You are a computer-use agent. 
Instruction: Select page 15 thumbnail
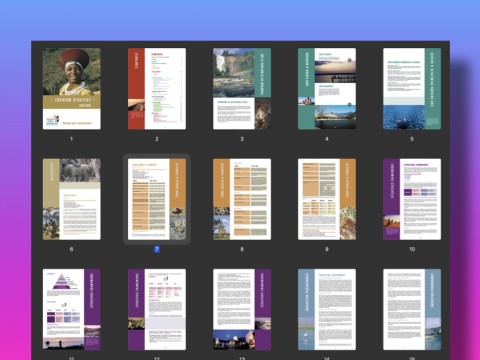pyautogui.click(x=412, y=309)
